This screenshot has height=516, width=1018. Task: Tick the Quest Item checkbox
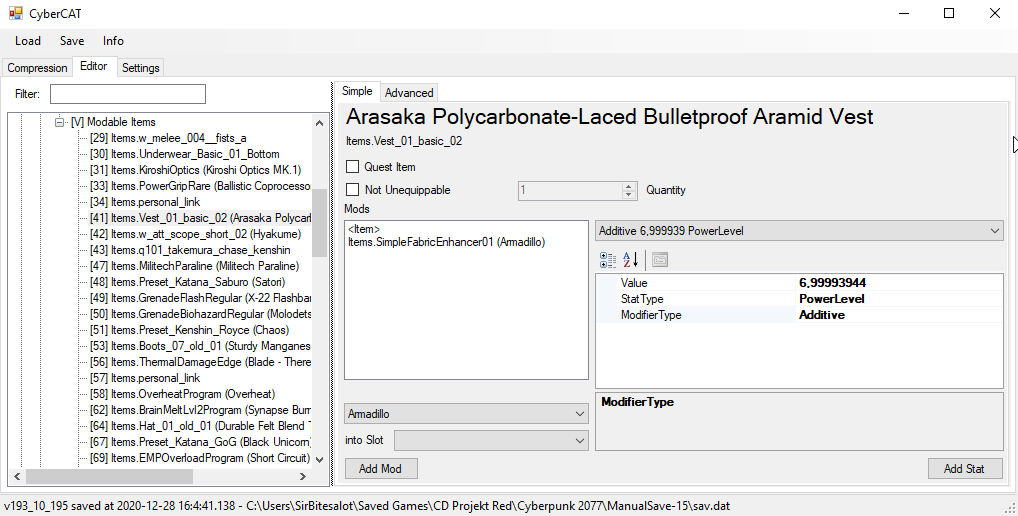pos(353,167)
